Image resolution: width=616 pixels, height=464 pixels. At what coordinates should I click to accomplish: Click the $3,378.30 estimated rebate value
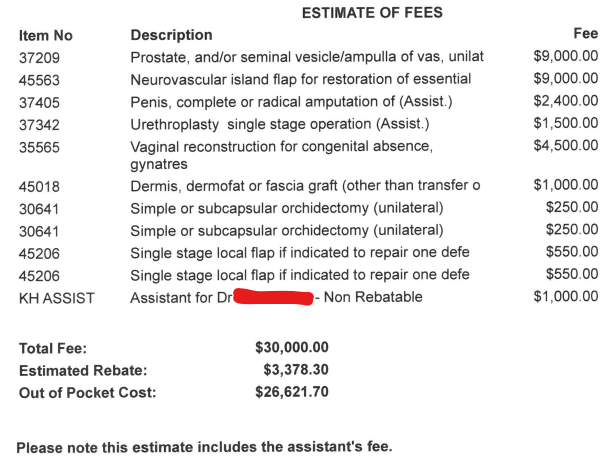tap(296, 370)
